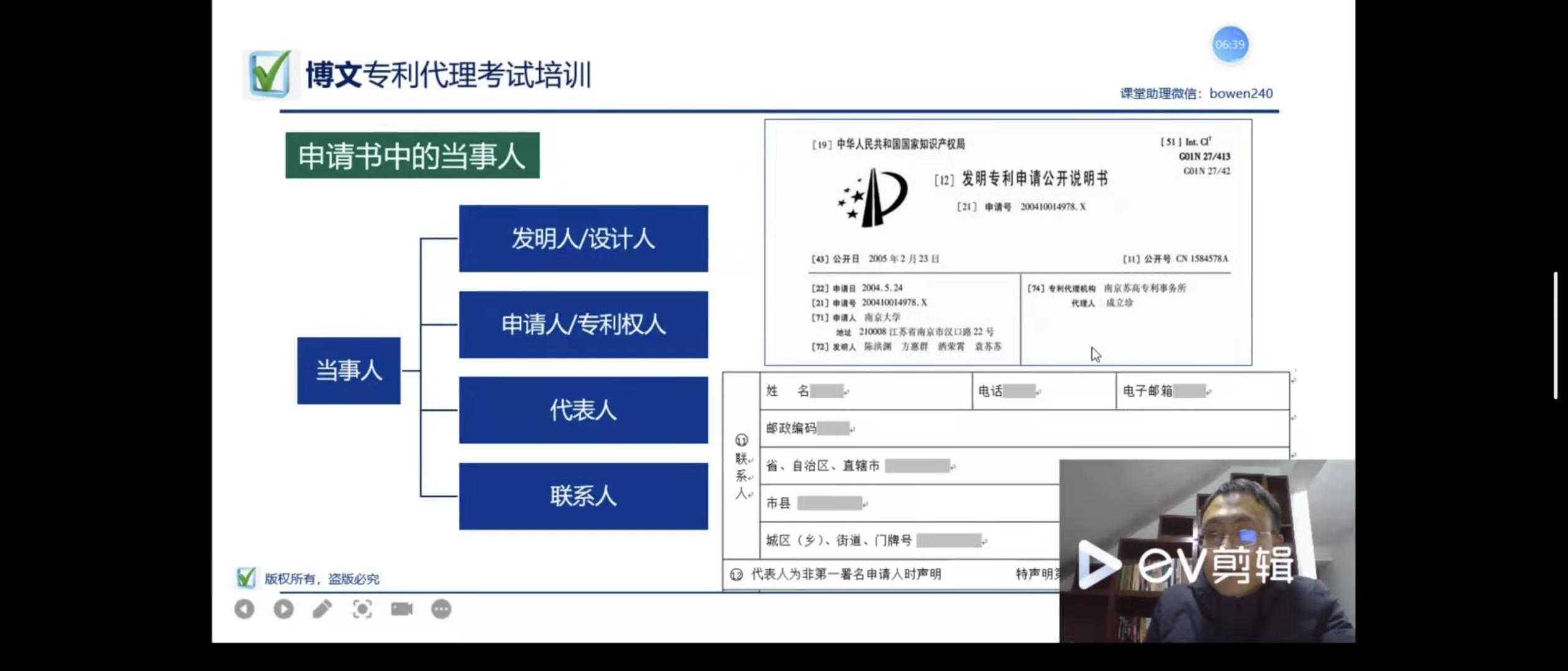Click the 06:39 timer bubble
This screenshot has height=671, width=1568.
1230,45
